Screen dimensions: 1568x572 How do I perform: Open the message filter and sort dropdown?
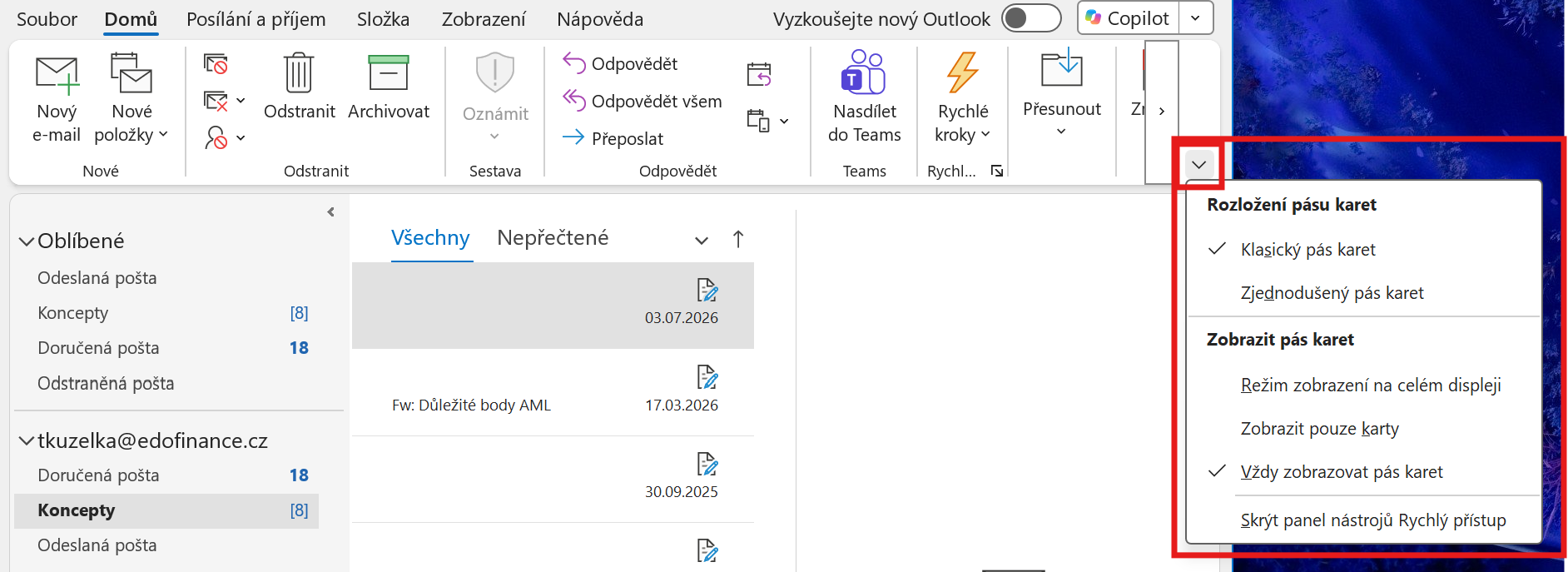tap(702, 241)
